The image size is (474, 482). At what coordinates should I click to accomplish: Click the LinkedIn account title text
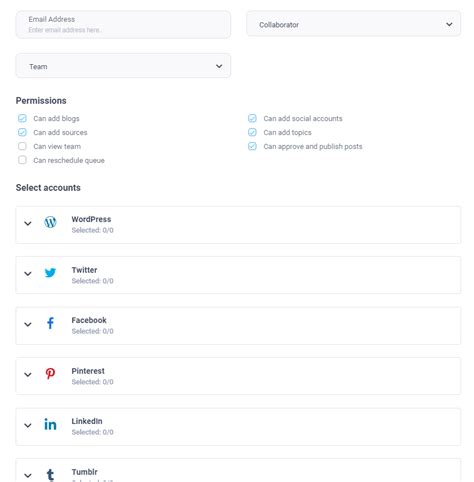point(87,421)
